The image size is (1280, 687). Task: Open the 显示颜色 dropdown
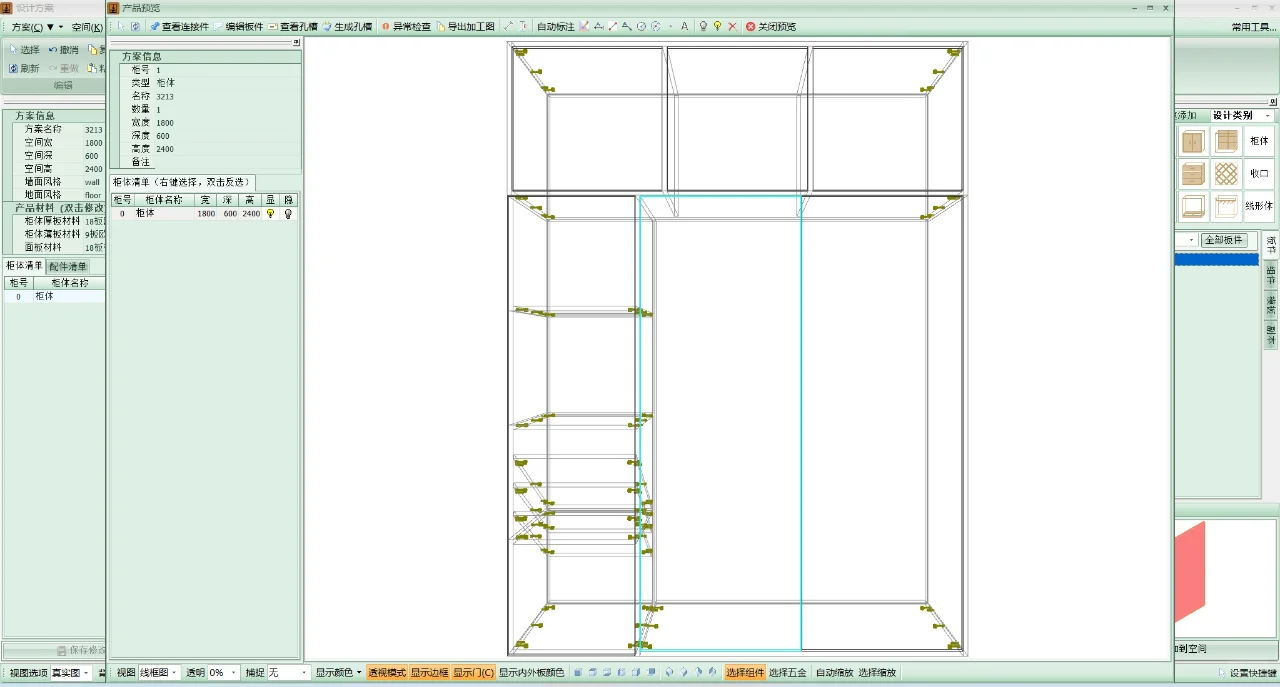point(337,673)
